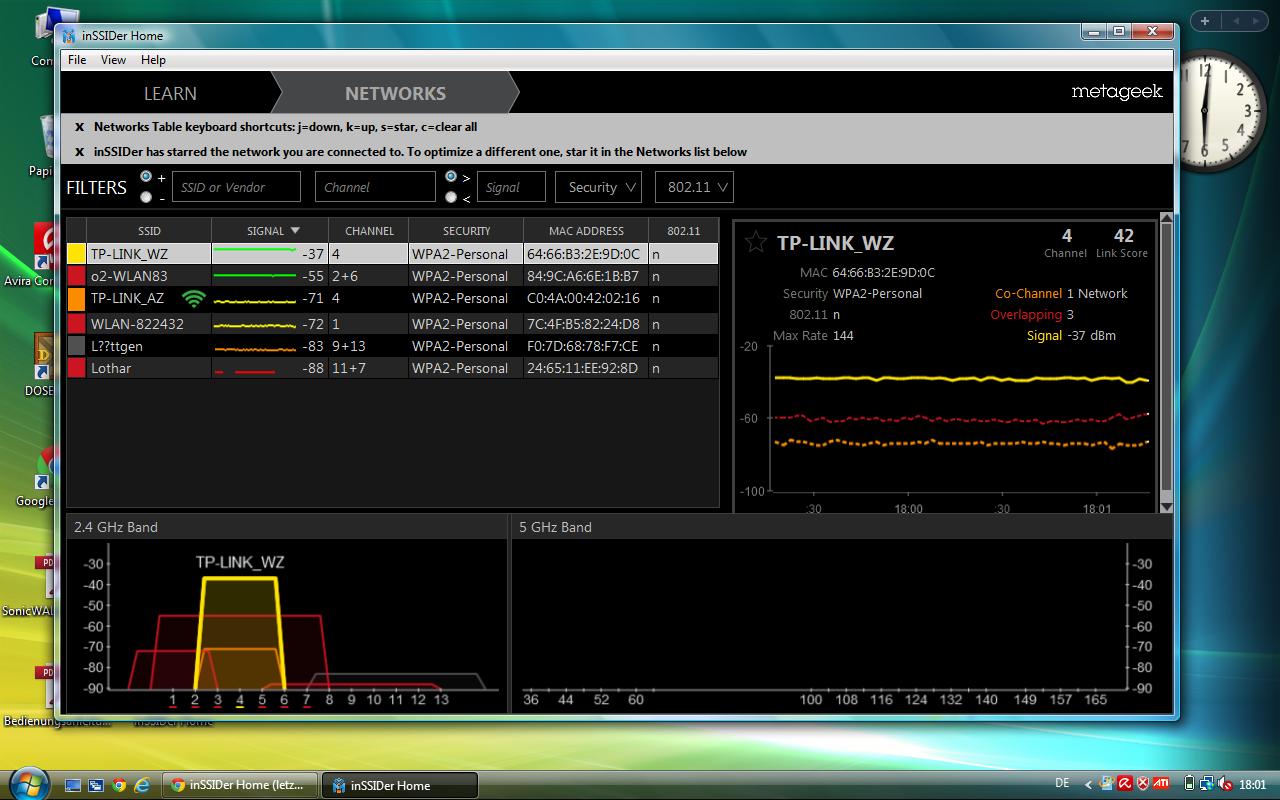
Task: Click the DE language indicator in taskbar
Action: [1062, 783]
